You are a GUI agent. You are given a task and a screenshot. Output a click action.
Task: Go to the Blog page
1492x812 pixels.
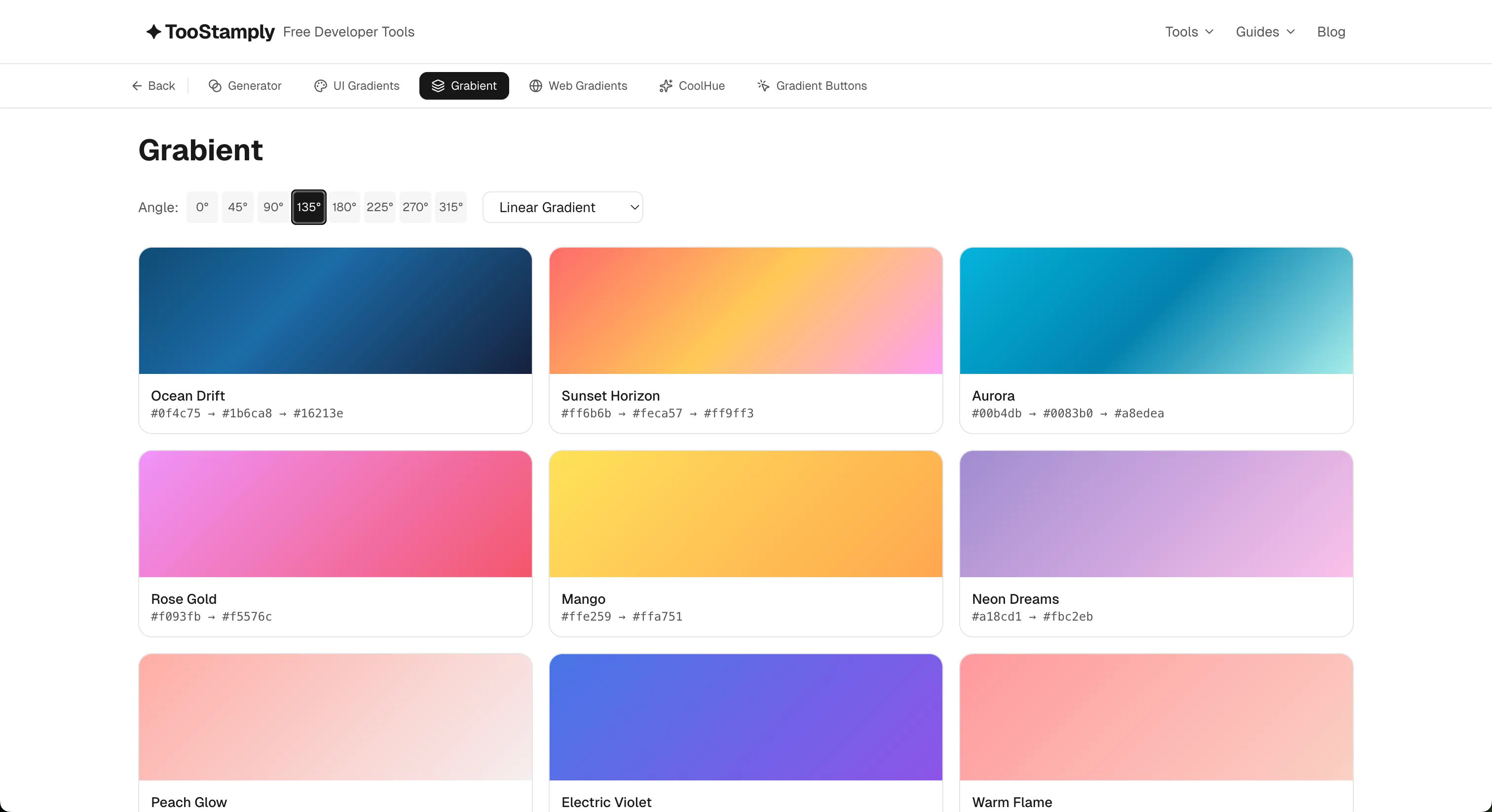(1331, 32)
